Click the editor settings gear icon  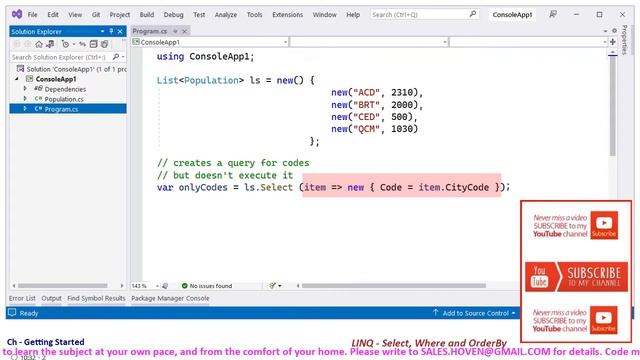[x=614, y=31]
